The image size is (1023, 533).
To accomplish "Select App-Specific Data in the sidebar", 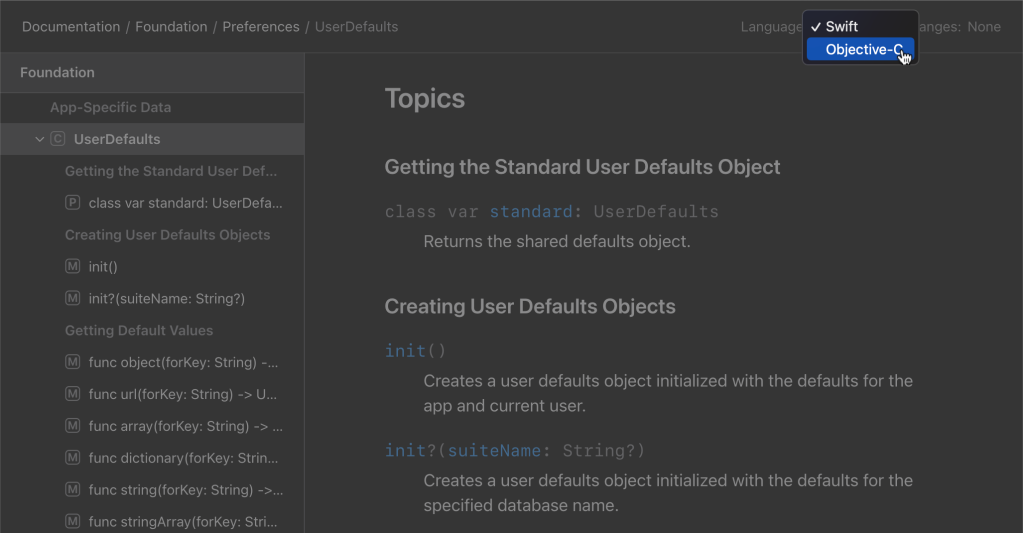I will point(111,108).
